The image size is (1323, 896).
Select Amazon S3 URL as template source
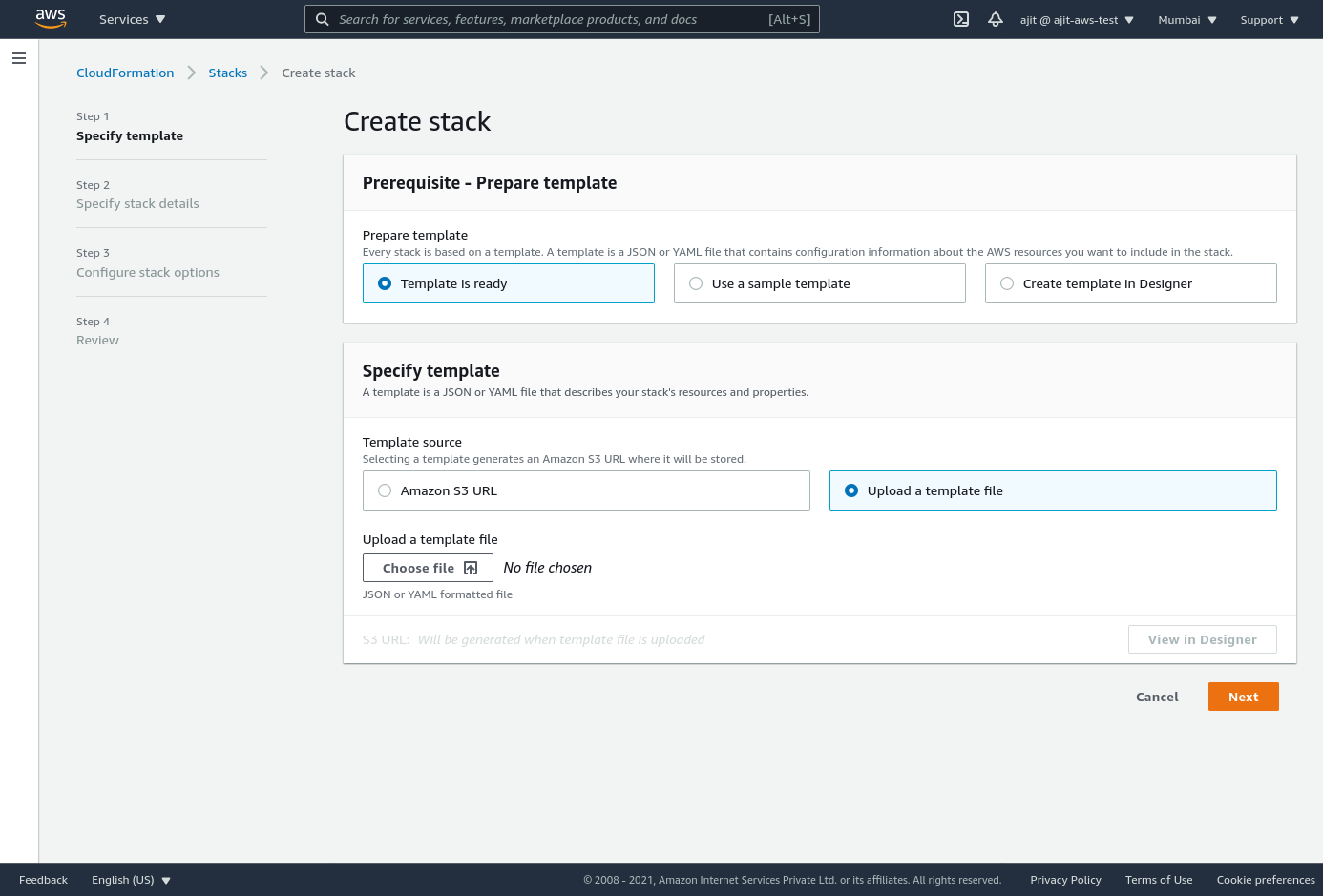(x=385, y=490)
